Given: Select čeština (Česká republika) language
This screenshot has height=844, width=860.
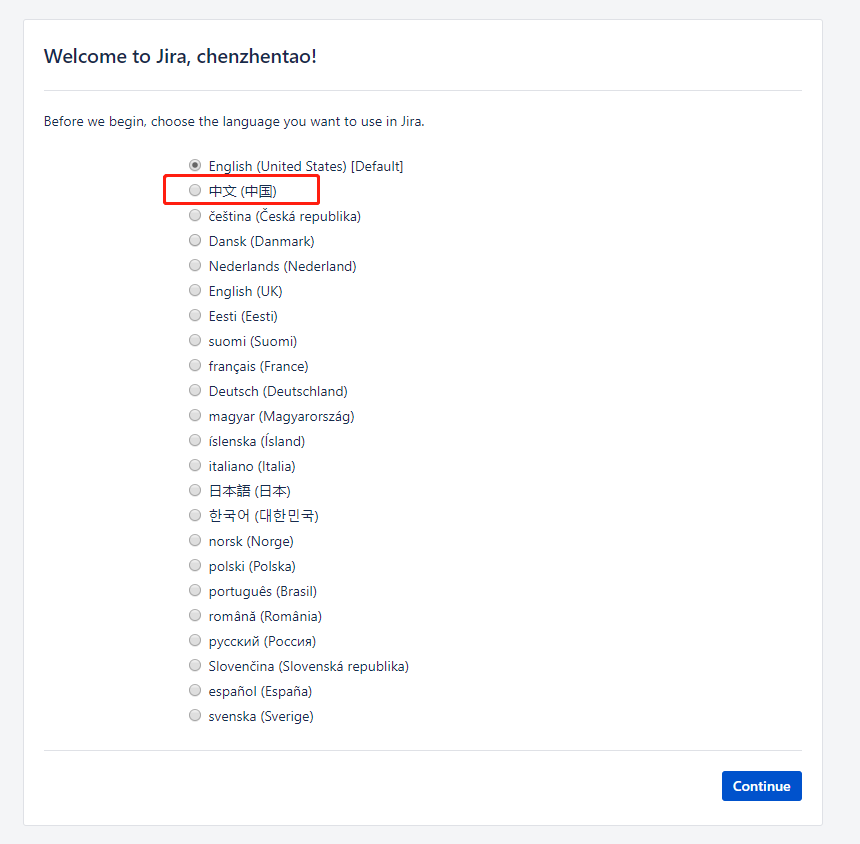Looking at the screenshot, I should pos(195,216).
